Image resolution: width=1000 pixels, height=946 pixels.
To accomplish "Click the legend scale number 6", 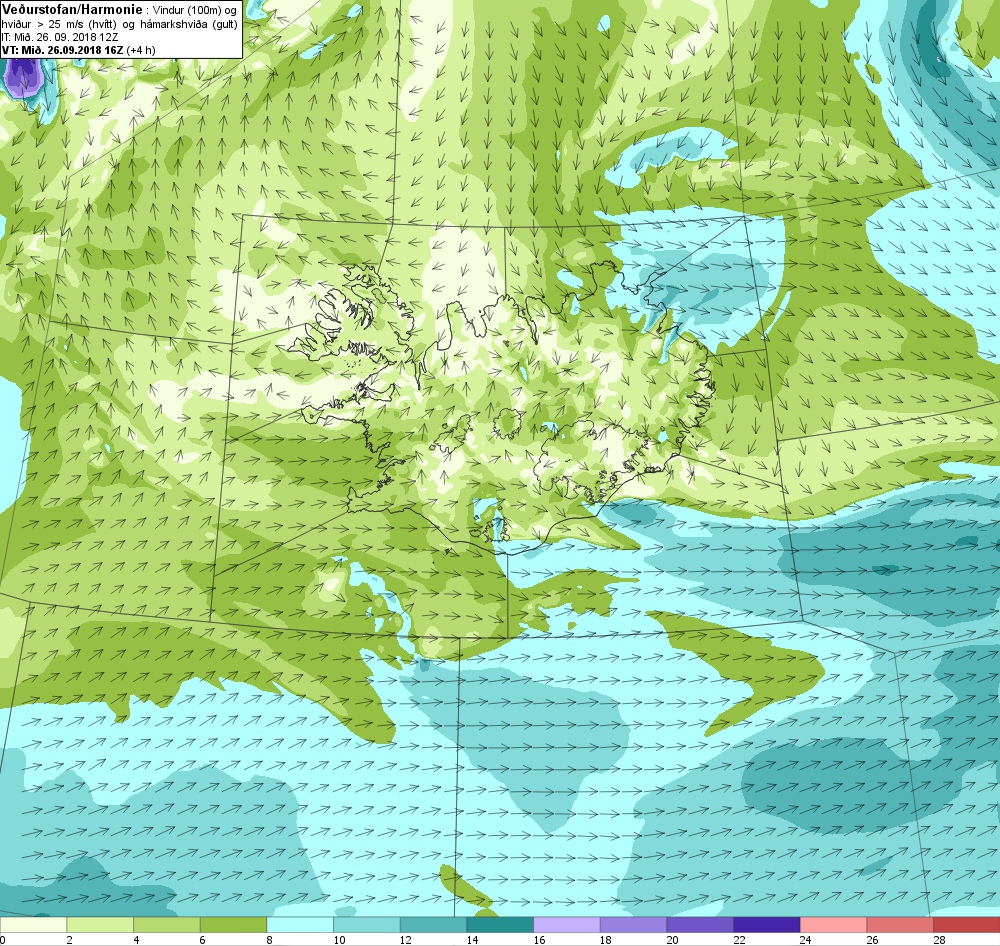I will click(x=203, y=940).
